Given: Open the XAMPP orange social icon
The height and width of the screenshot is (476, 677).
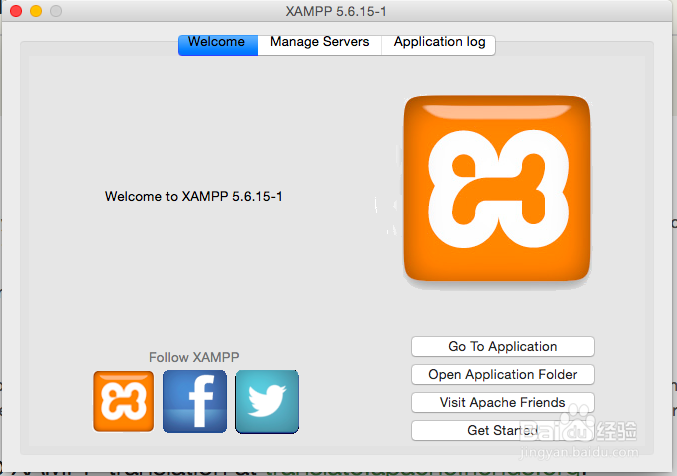Looking at the screenshot, I should 123,401.
